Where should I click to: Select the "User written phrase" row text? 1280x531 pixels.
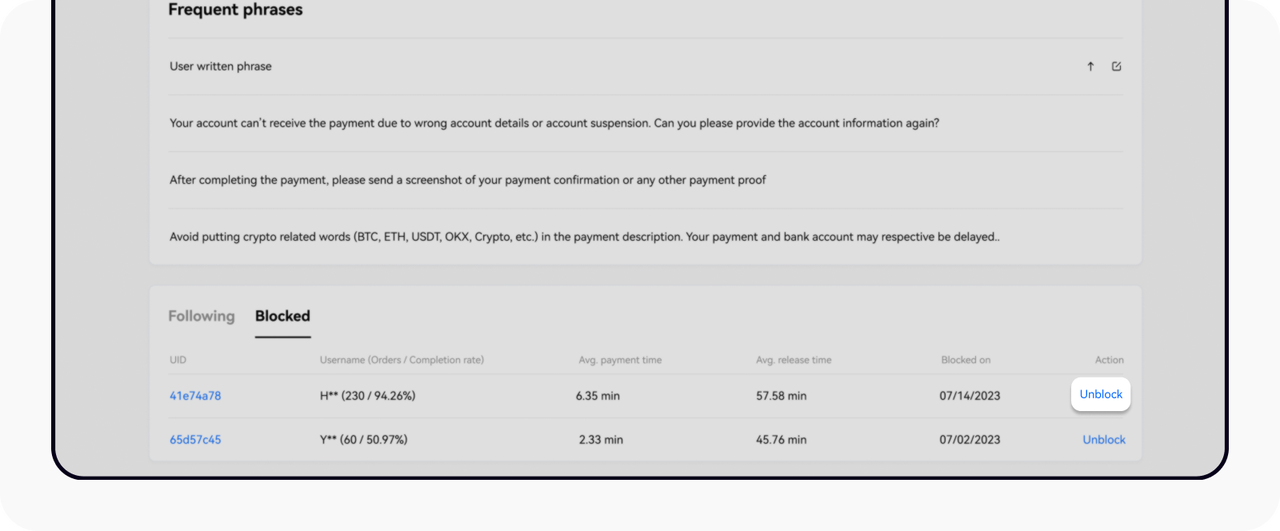pos(221,67)
